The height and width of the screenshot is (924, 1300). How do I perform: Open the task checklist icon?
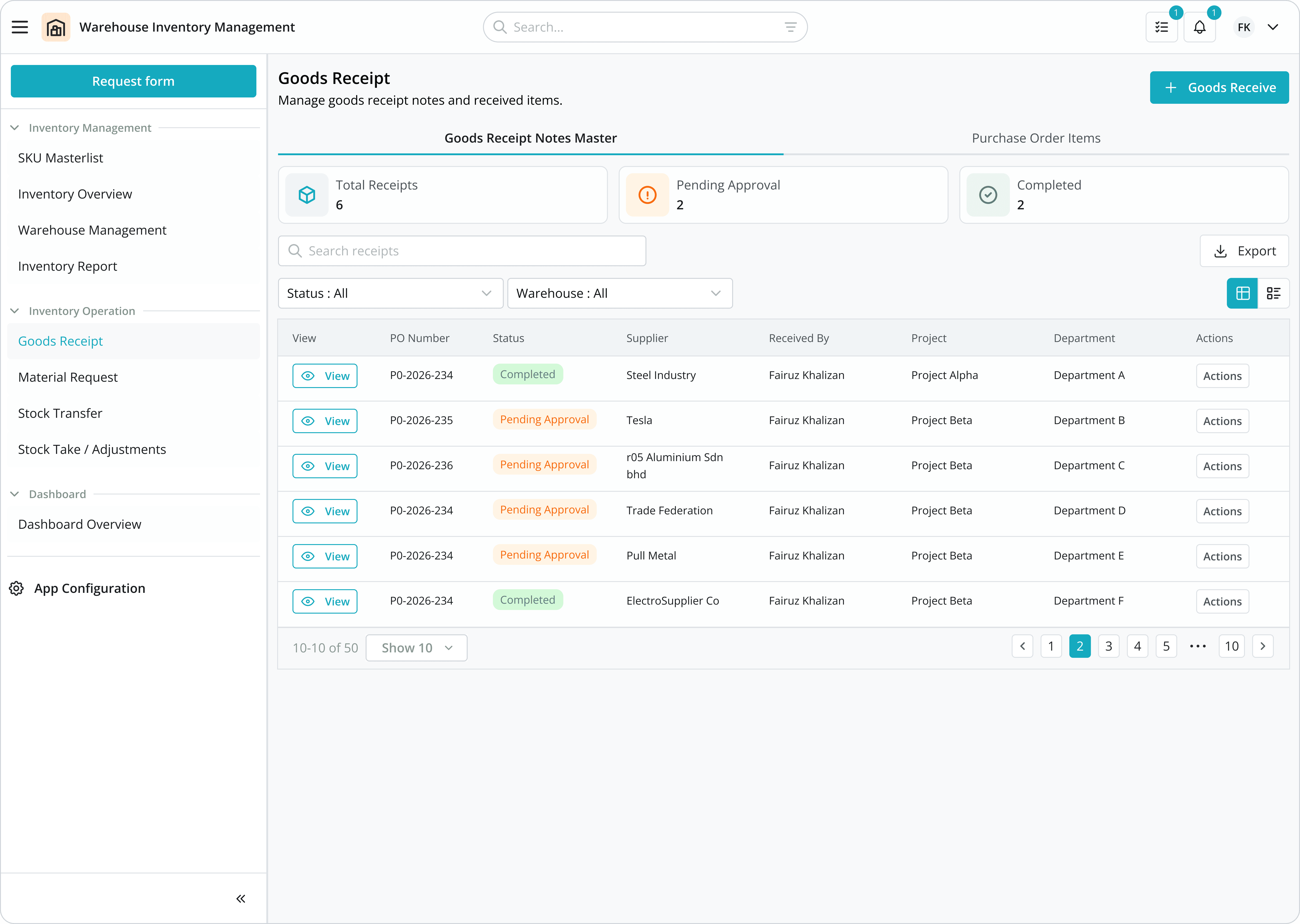coord(1161,27)
